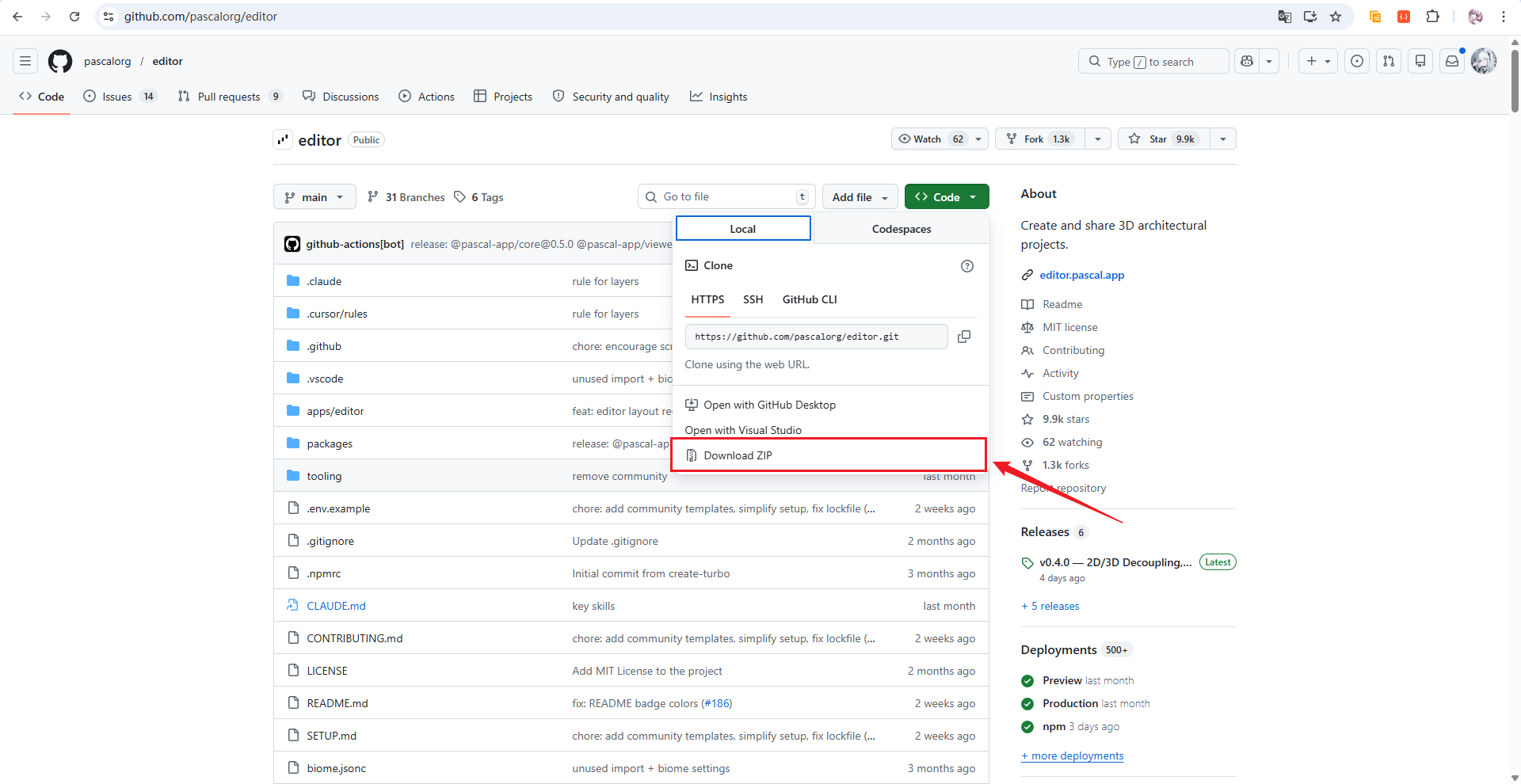This screenshot has width=1521, height=784.
Task: Expand the star lists dropdown arrow
Action: 1223,139
